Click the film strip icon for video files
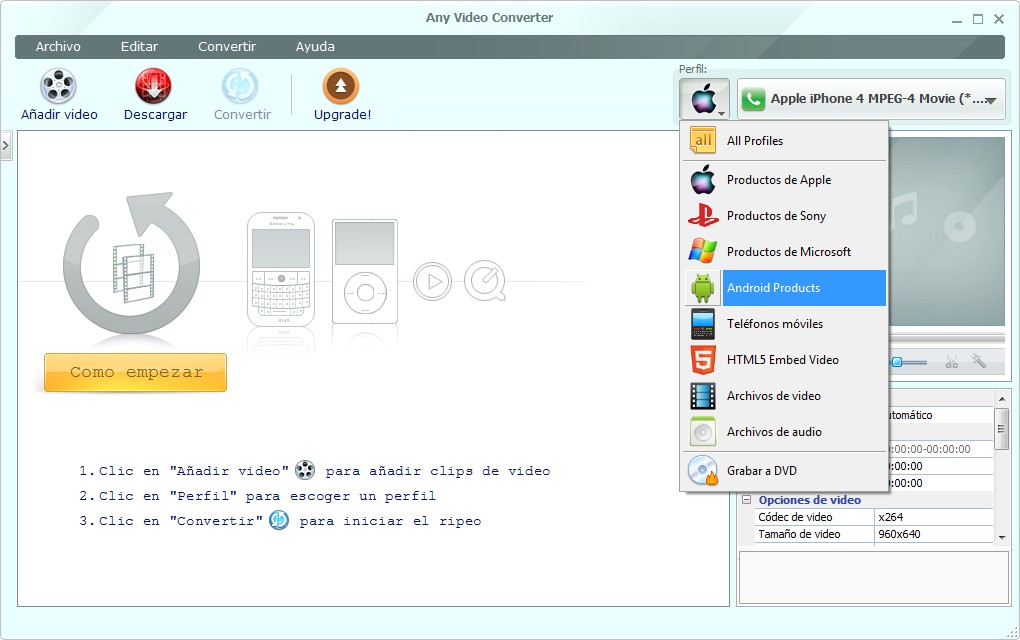 [703, 395]
